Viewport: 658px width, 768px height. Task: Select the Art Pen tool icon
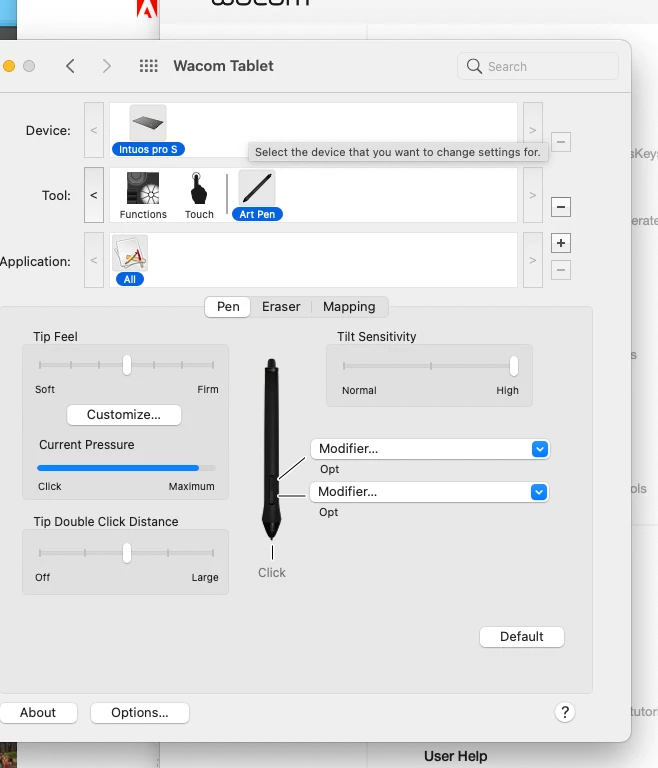(x=257, y=188)
